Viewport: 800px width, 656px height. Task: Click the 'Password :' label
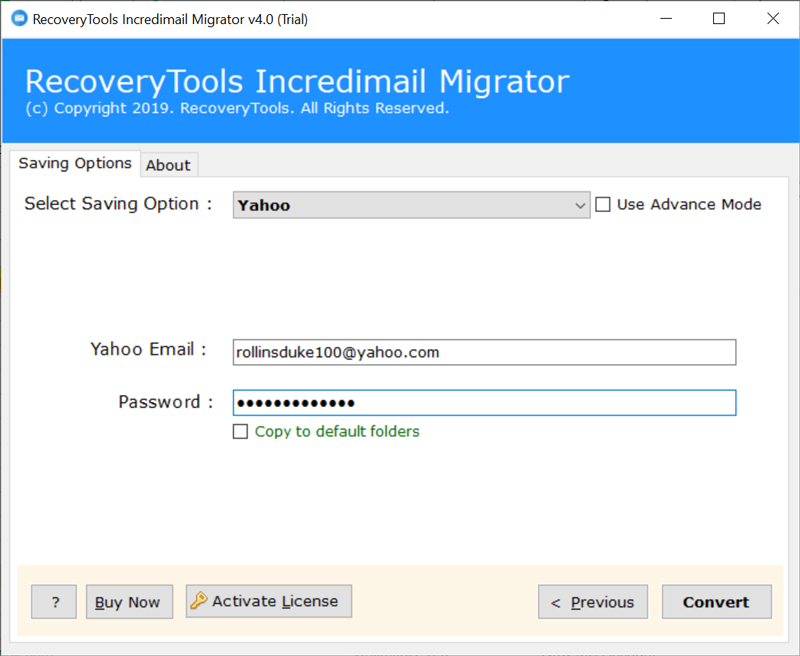pyautogui.click(x=166, y=402)
